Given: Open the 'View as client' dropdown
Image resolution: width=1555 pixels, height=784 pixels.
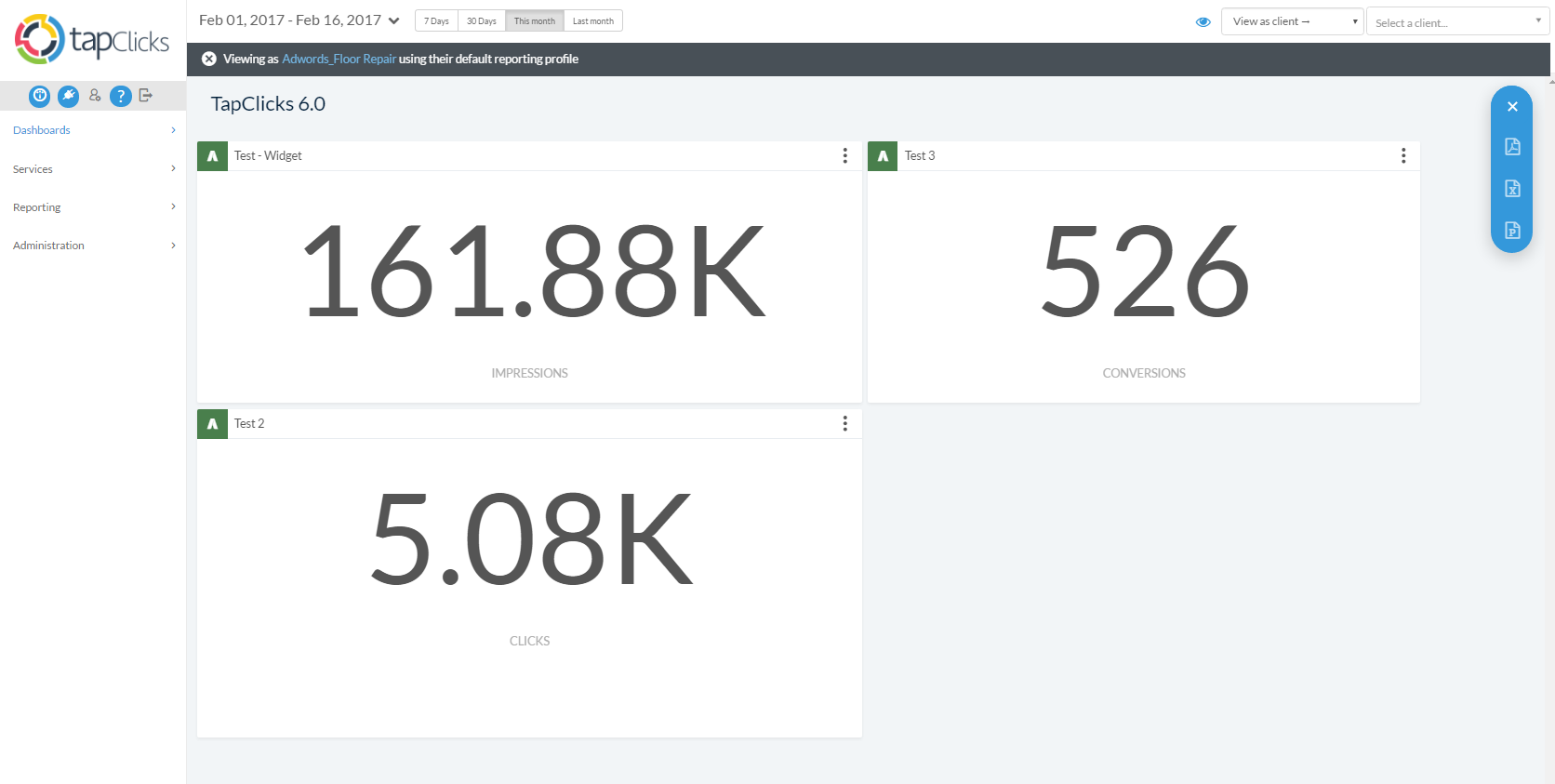Looking at the screenshot, I should pyautogui.click(x=1292, y=21).
